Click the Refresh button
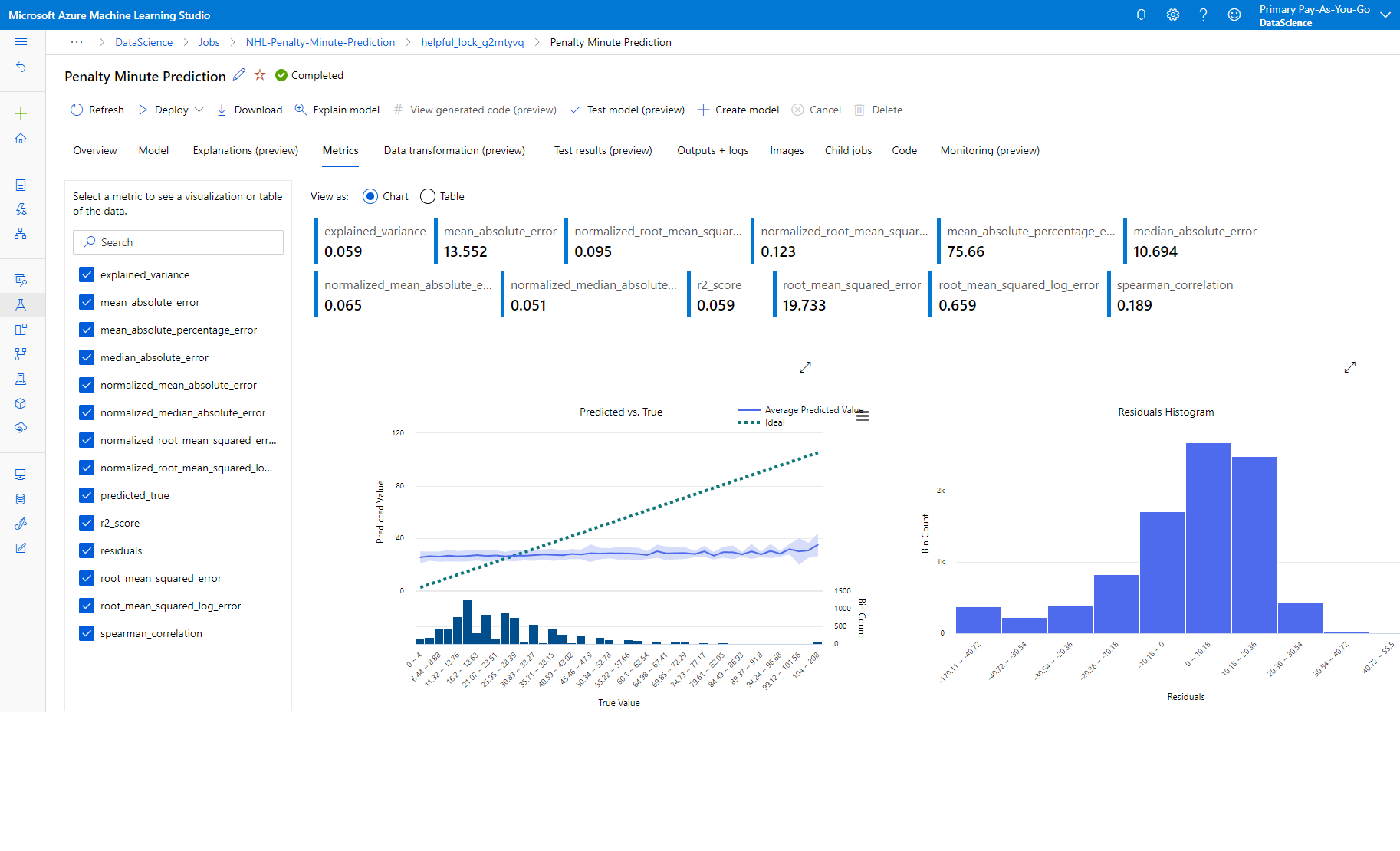This screenshot has width=1400, height=851. pos(97,110)
